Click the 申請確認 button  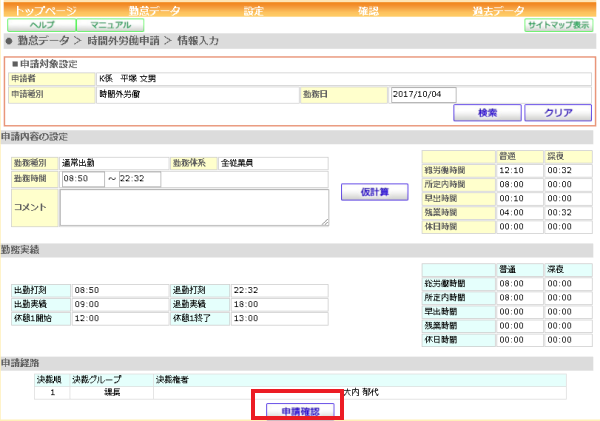(x=300, y=411)
